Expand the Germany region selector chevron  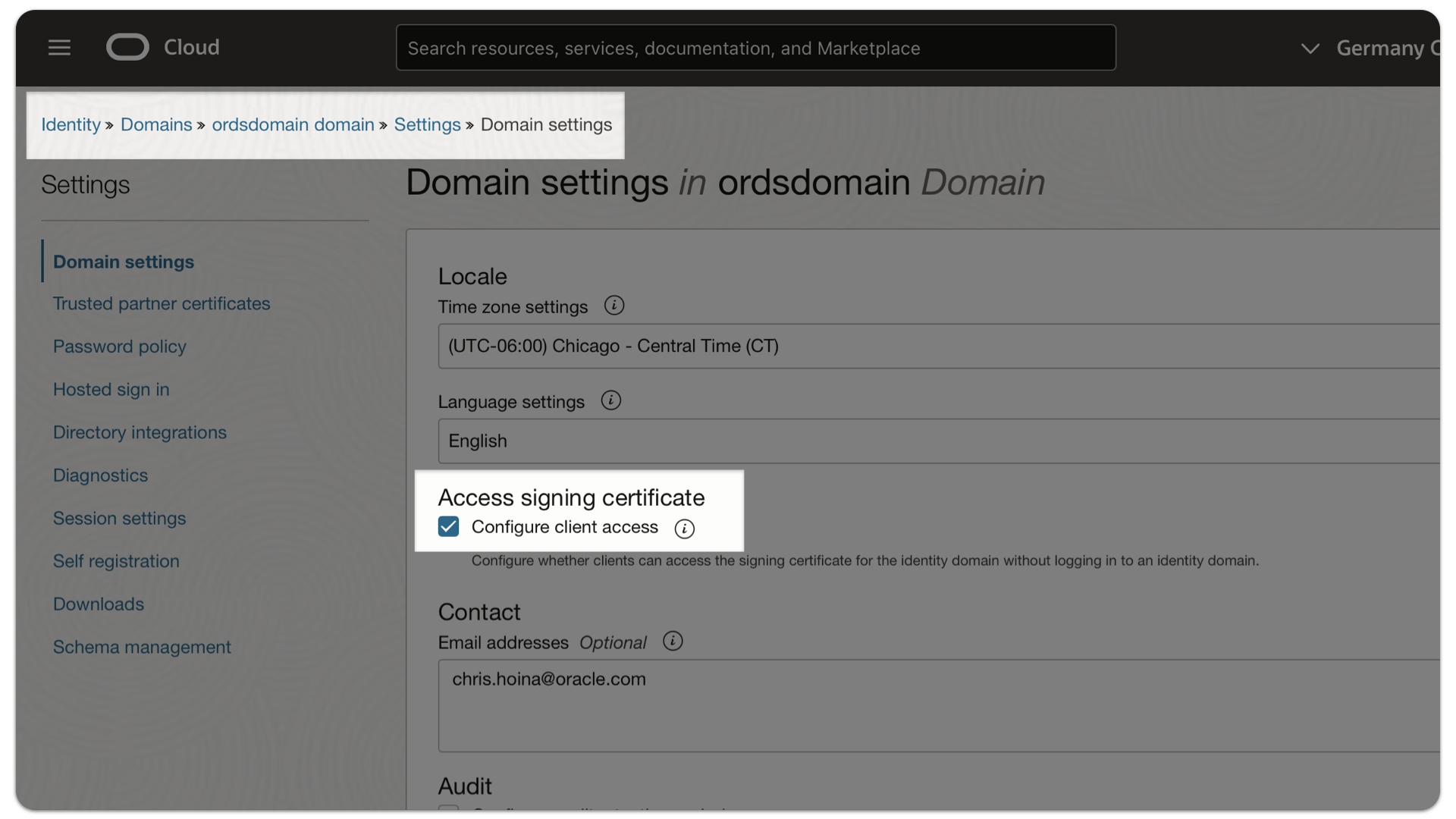tap(1310, 48)
